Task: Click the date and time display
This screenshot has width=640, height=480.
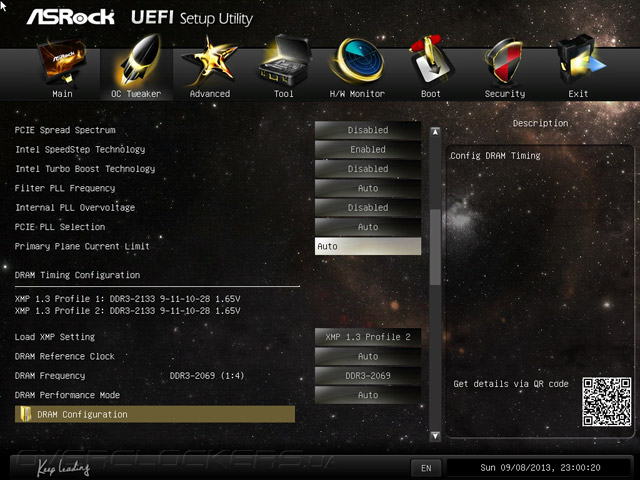Action: click(x=540, y=468)
